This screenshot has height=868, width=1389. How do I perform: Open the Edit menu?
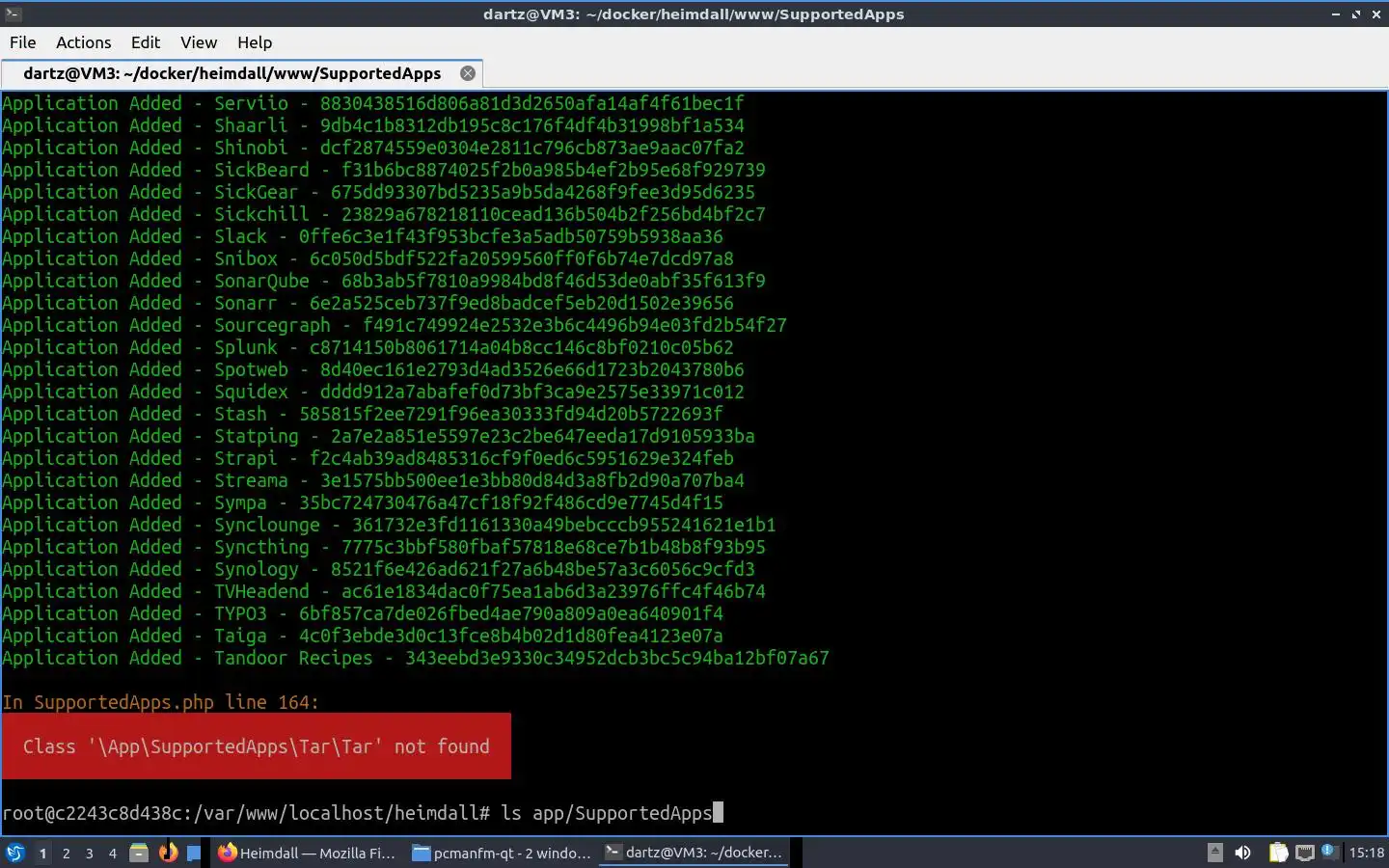[x=146, y=42]
